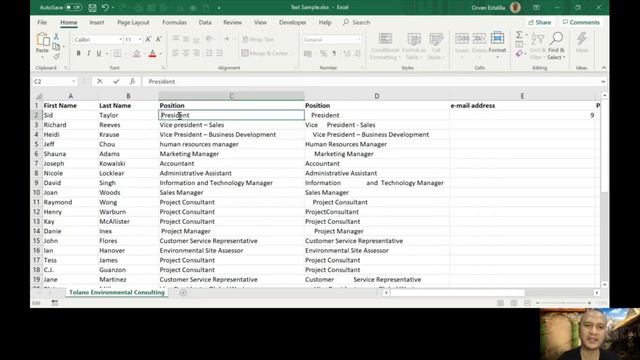Click the Percent Style icon
Image resolution: width=640 pixels, height=360 pixels.
pos(323,53)
